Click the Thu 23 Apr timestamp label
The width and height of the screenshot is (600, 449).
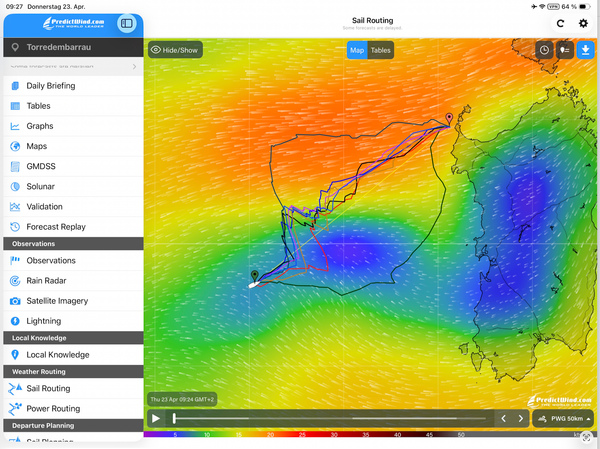[182, 399]
